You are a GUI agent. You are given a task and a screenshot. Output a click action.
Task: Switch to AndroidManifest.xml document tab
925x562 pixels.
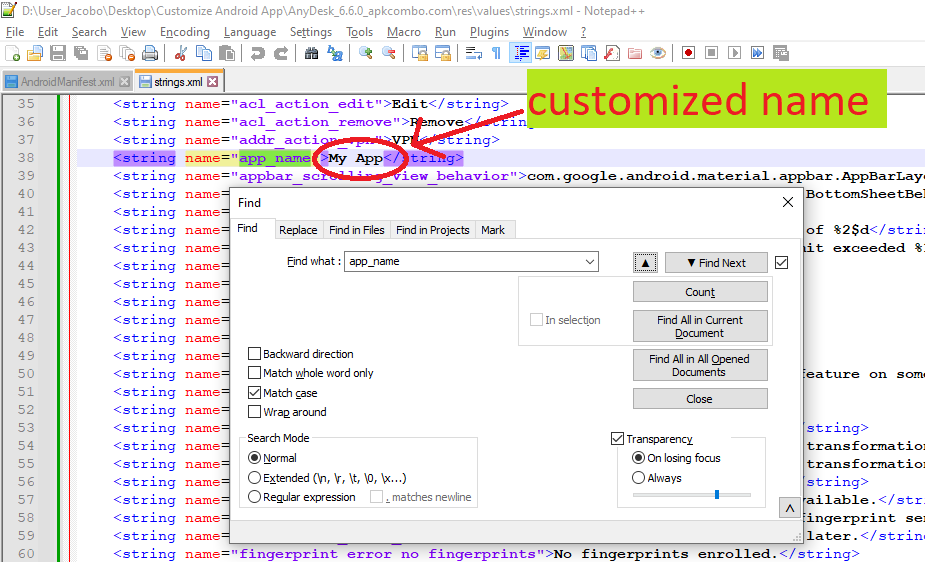(67, 82)
